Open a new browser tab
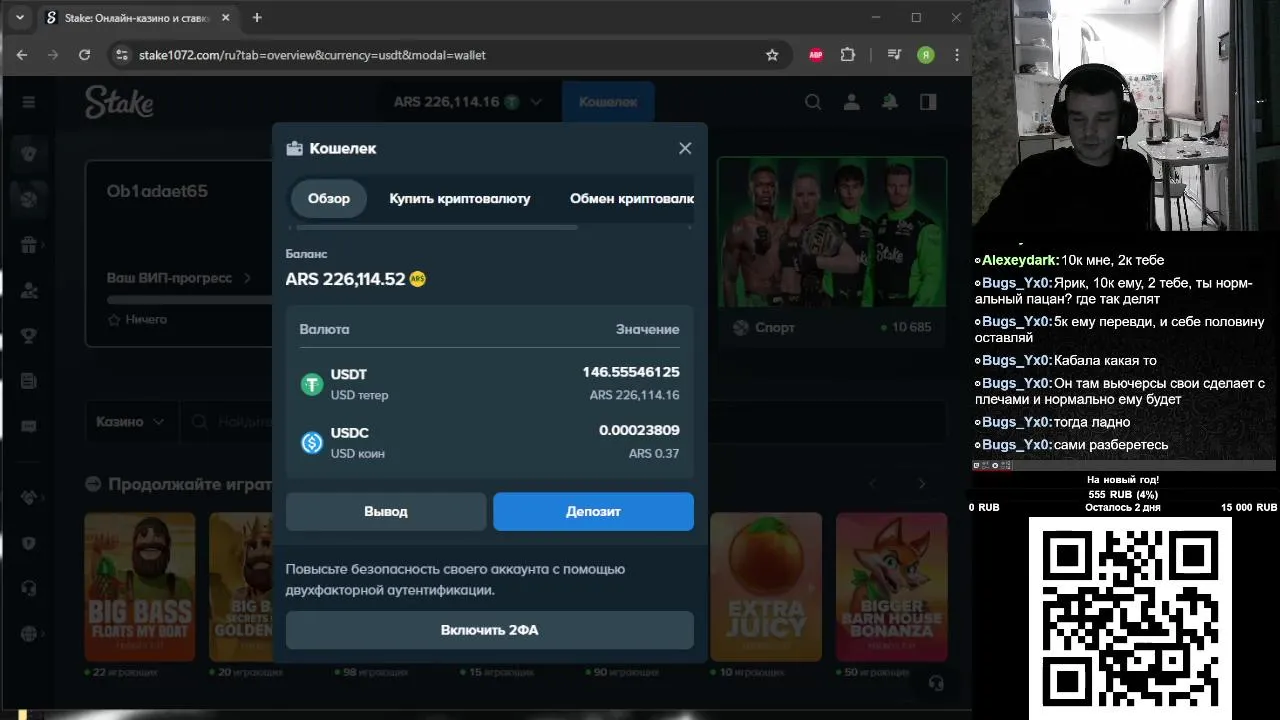Image resolution: width=1280 pixels, height=720 pixels. tap(257, 18)
